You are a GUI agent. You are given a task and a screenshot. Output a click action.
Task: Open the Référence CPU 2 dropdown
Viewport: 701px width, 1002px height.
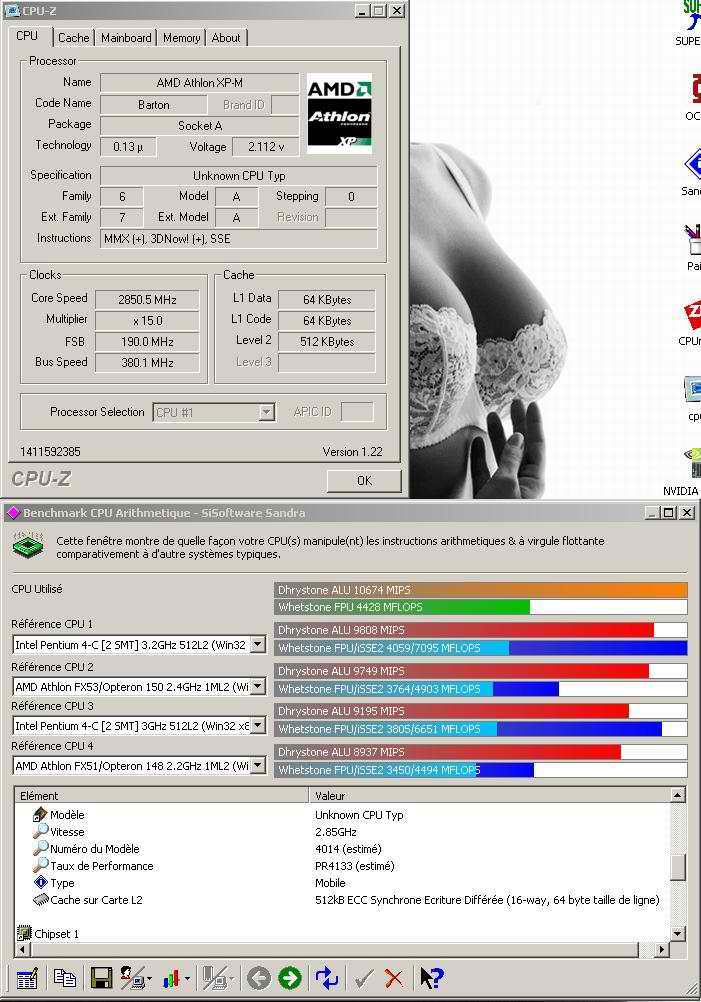(x=258, y=686)
